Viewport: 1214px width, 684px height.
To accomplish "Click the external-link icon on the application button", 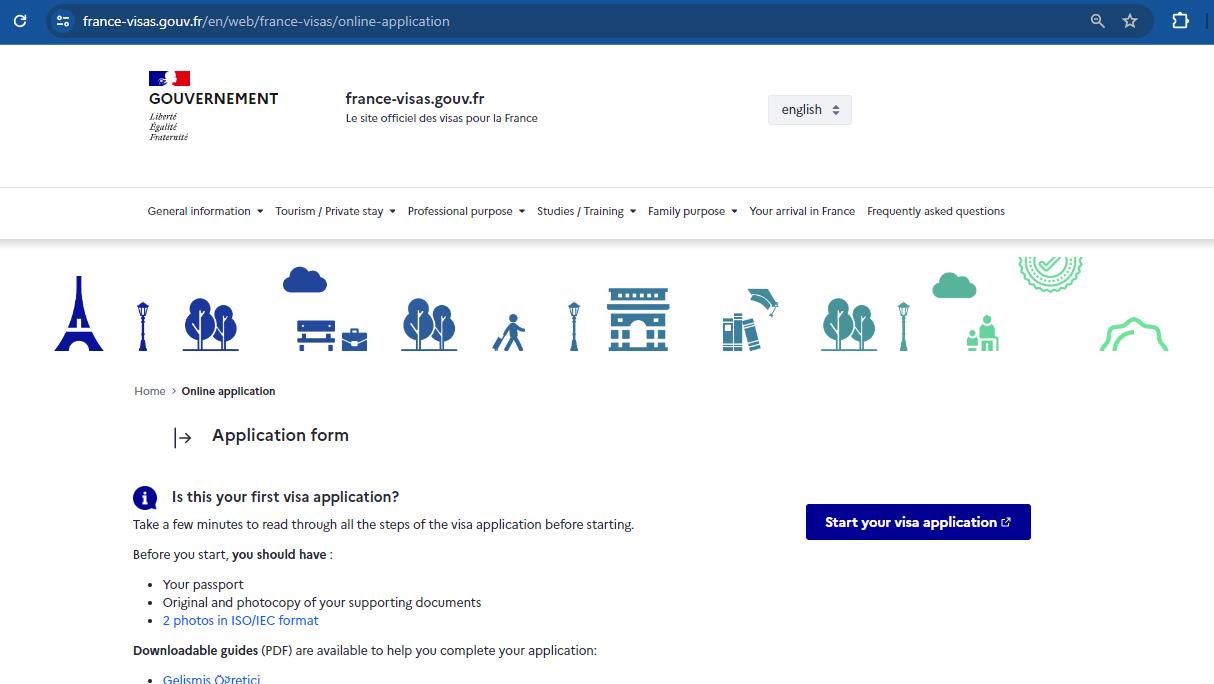I will point(1004,521).
